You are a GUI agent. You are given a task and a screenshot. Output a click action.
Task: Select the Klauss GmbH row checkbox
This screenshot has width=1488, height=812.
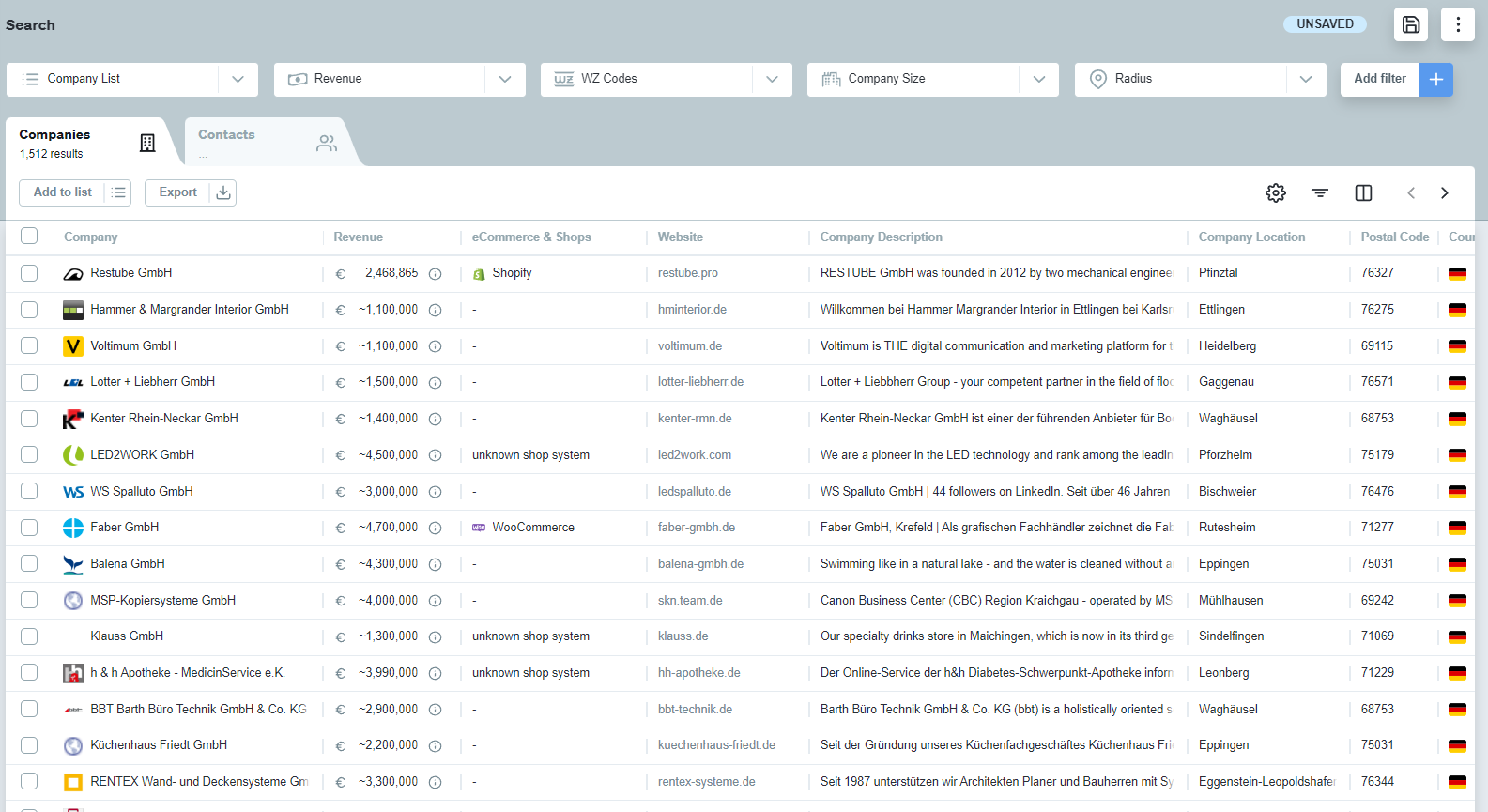coord(29,636)
